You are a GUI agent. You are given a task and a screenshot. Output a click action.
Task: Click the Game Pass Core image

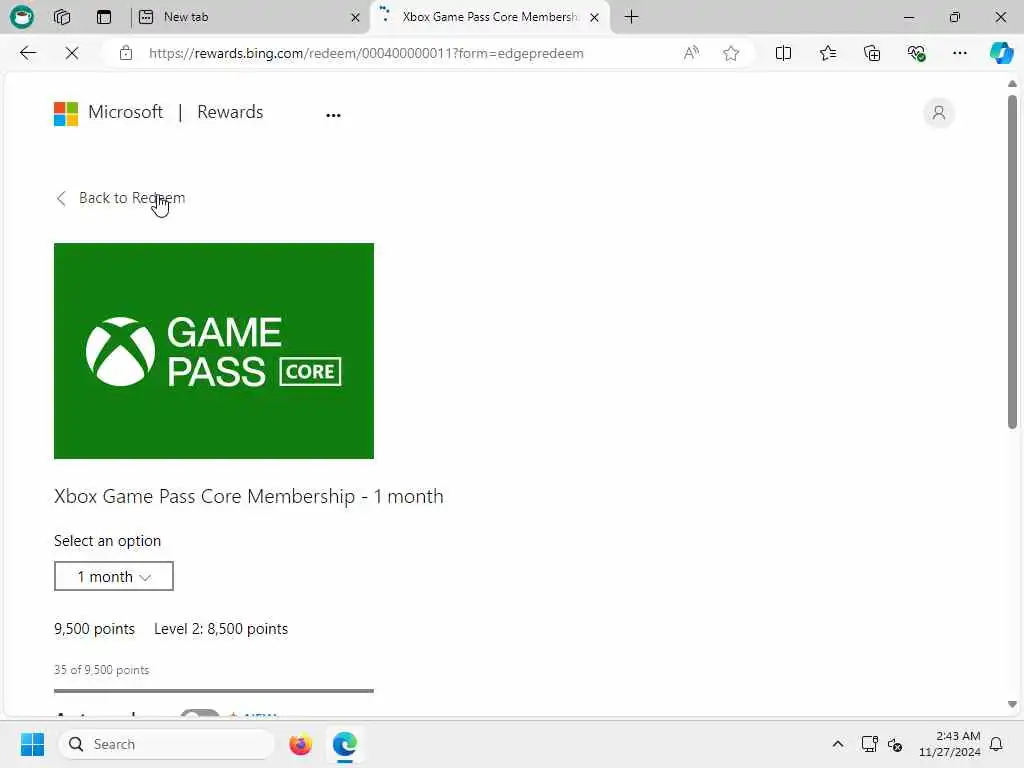pos(214,351)
